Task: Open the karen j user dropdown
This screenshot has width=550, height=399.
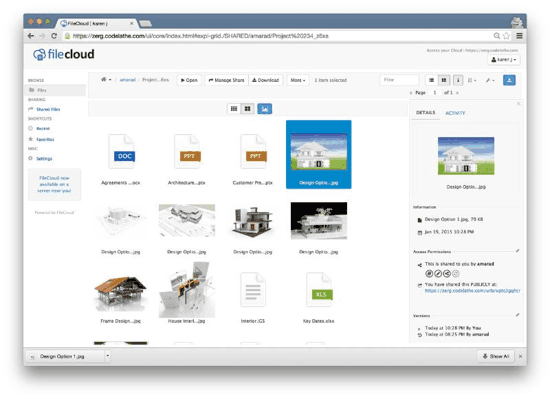Action: click(503, 60)
